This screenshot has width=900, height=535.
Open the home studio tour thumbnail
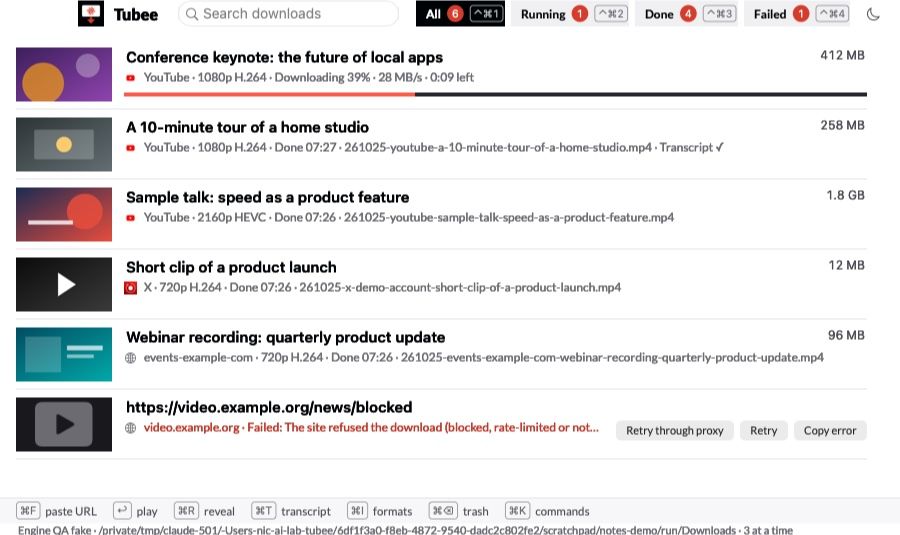pos(64,144)
